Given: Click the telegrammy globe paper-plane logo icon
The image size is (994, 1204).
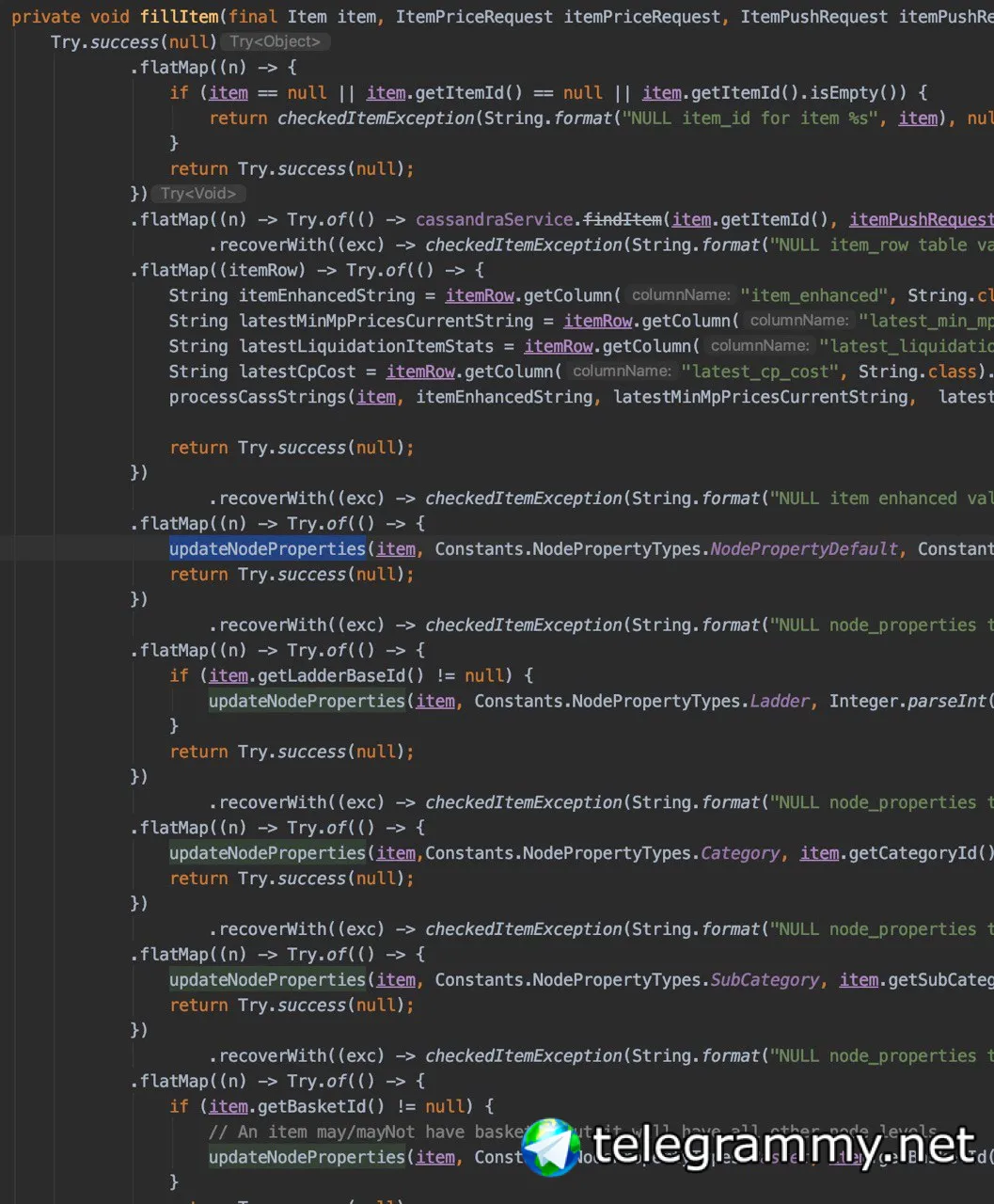Looking at the screenshot, I should click(552, 1147).
